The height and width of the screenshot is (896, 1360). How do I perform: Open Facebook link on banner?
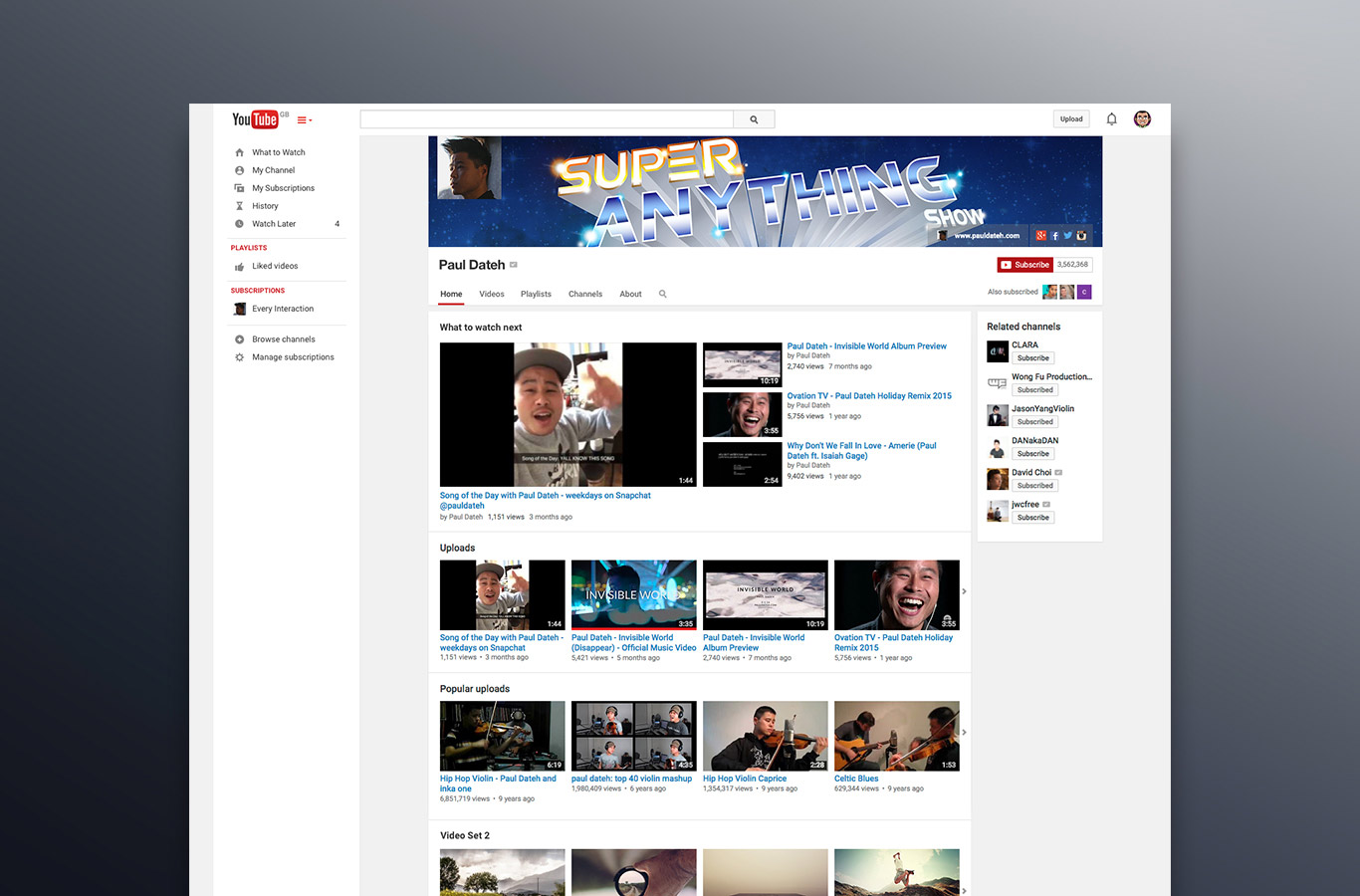click(x=1054, y=236)
